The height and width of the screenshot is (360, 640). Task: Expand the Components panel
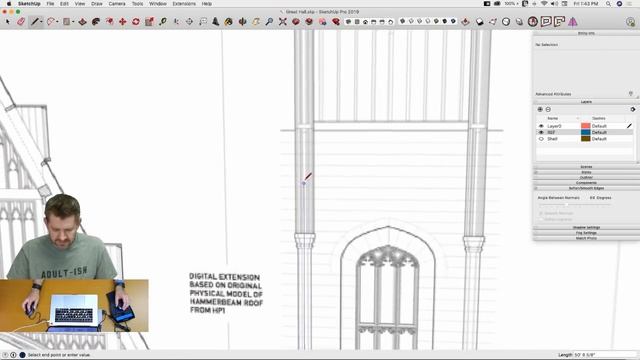[586, 183]
